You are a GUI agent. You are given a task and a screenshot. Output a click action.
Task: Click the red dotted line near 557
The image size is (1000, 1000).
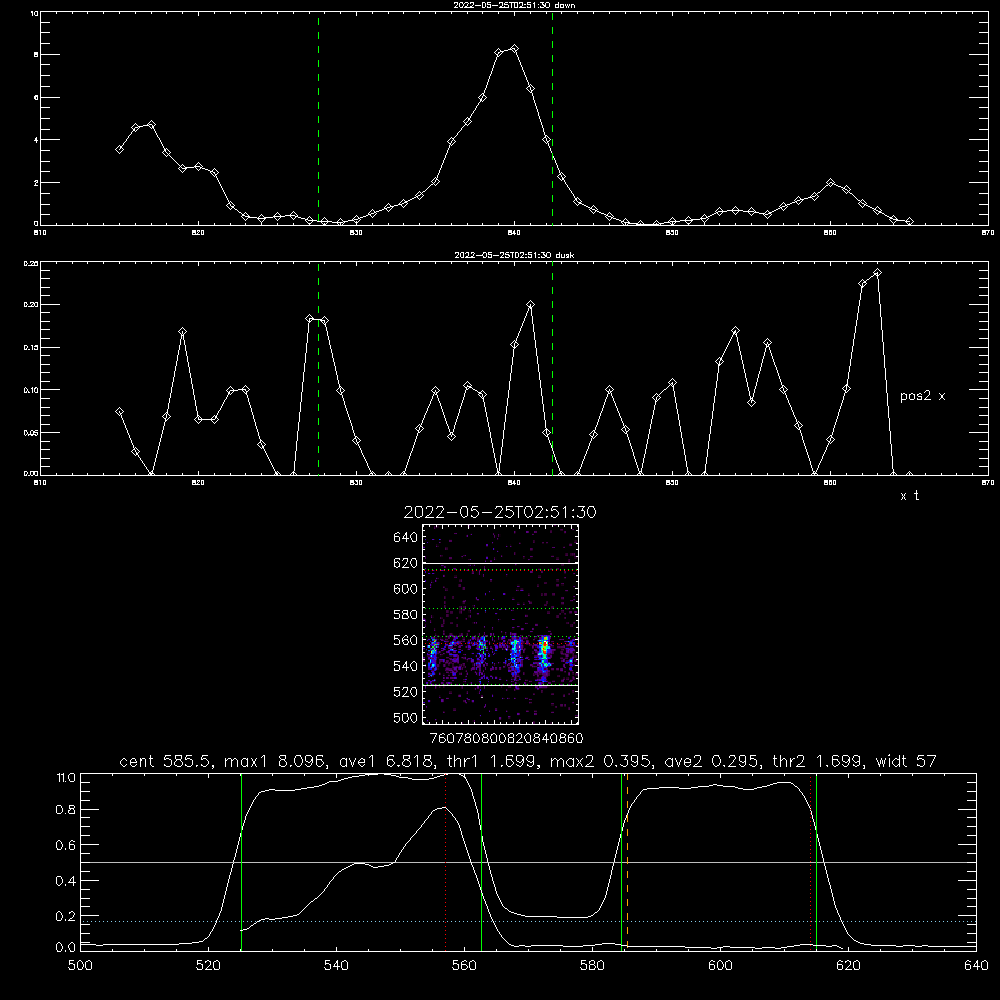[x=446, y=861]
